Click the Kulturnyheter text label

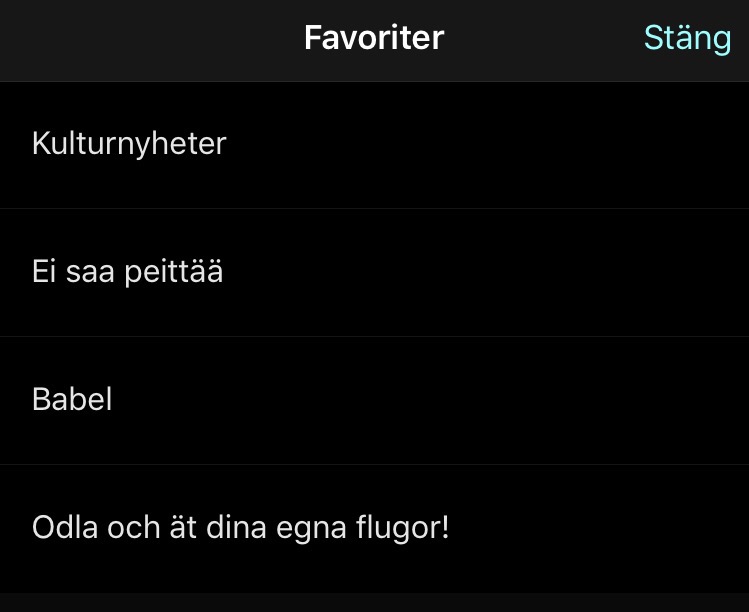129,144
